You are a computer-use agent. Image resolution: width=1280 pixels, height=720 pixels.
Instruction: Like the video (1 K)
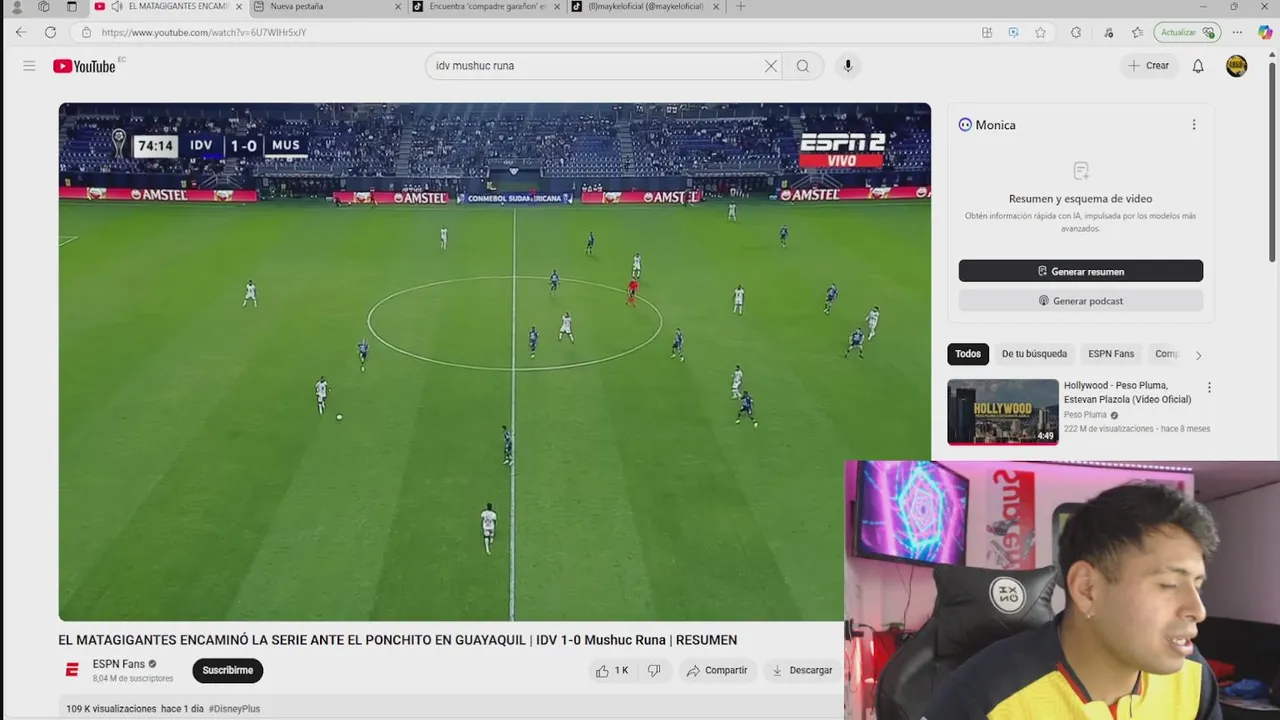[612, 670]
